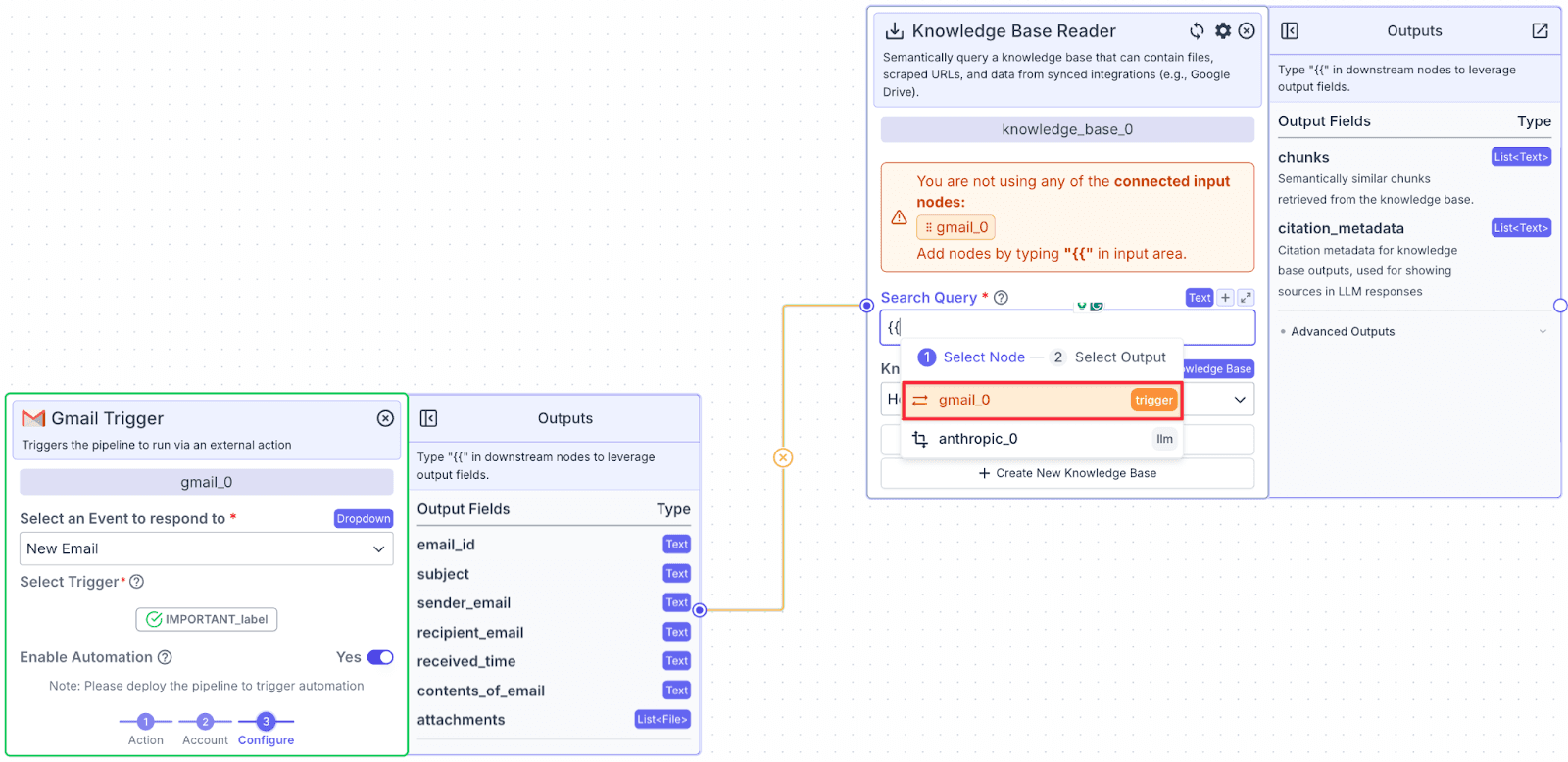Select anthropic_0 llm node option

click(x=1042, y=439)
